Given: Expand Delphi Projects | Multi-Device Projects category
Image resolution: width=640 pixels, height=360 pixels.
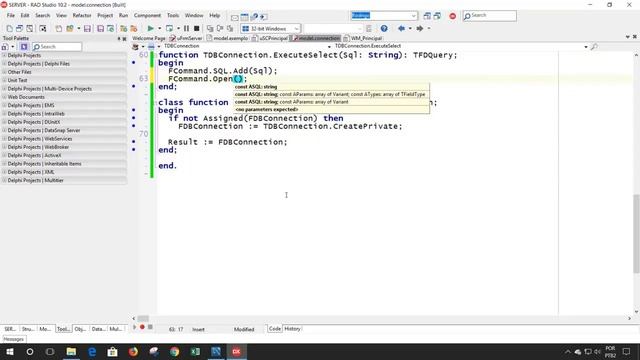Looking at the screenshot, I should 4,89.
